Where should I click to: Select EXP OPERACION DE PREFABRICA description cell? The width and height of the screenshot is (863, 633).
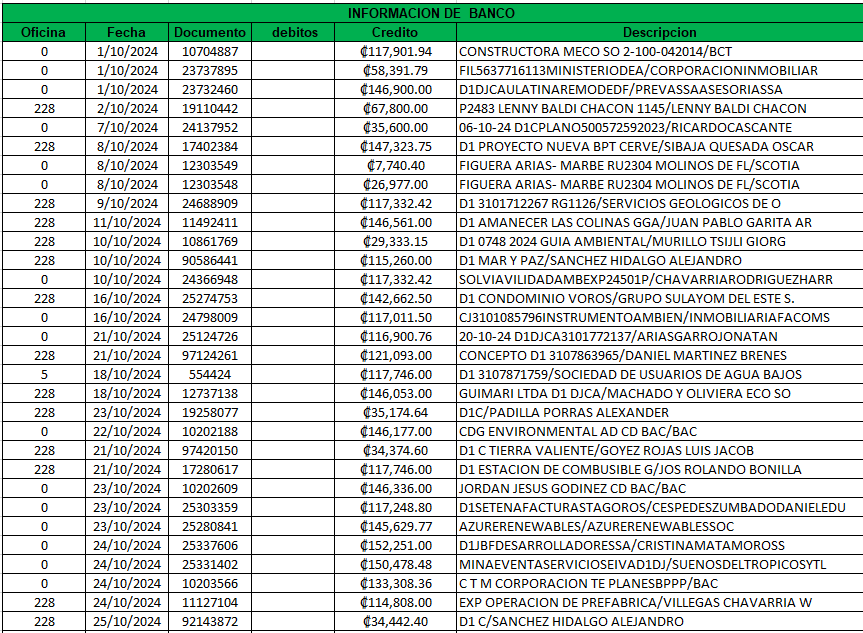coord(660,602)
